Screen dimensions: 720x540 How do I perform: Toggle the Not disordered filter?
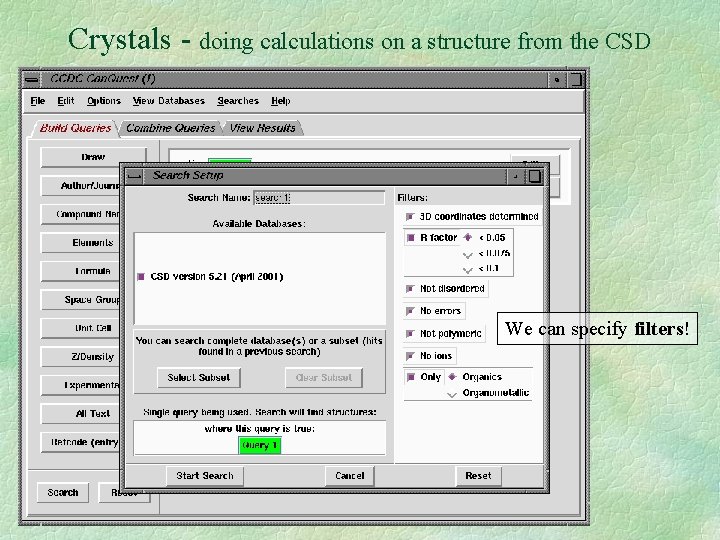[410, 288]
